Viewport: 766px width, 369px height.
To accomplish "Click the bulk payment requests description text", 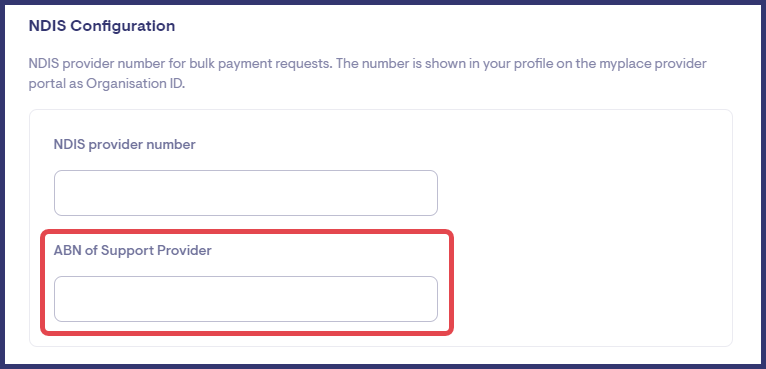I will [x=367, y=74].
